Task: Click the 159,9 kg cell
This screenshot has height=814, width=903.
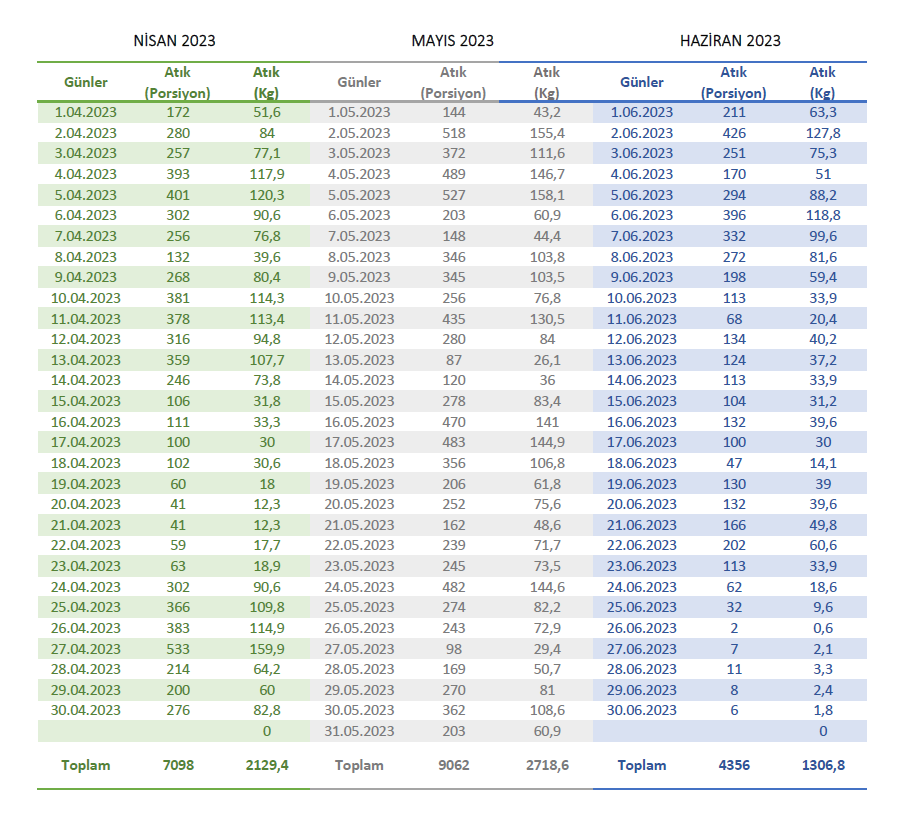Action: tap(266, 648)
